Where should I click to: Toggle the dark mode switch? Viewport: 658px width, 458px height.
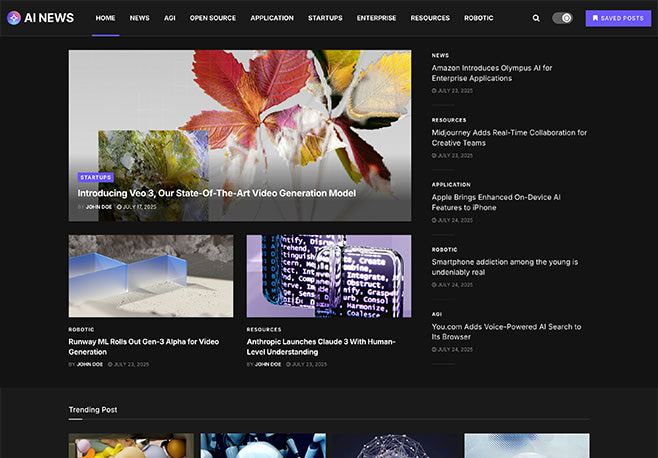(562, 18)
